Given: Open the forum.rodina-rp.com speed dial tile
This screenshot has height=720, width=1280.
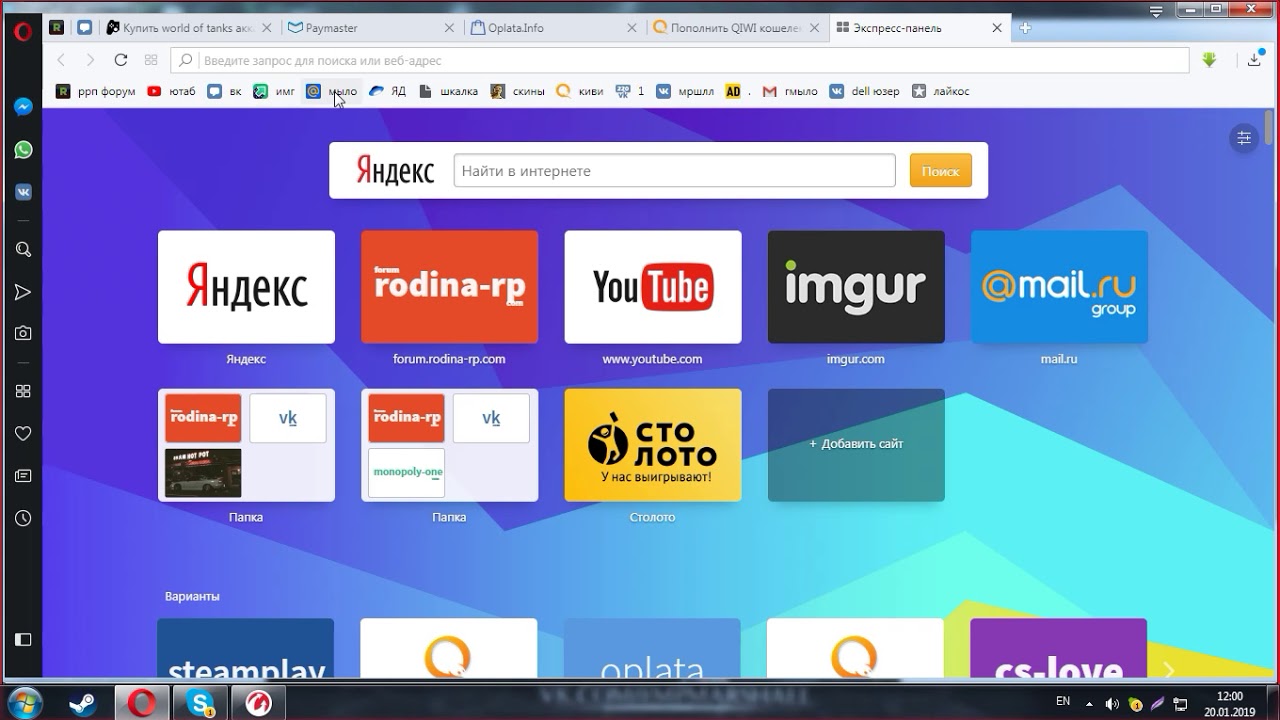Looking at the screenshot, I should pyautogui.click(x=449, y=287).
